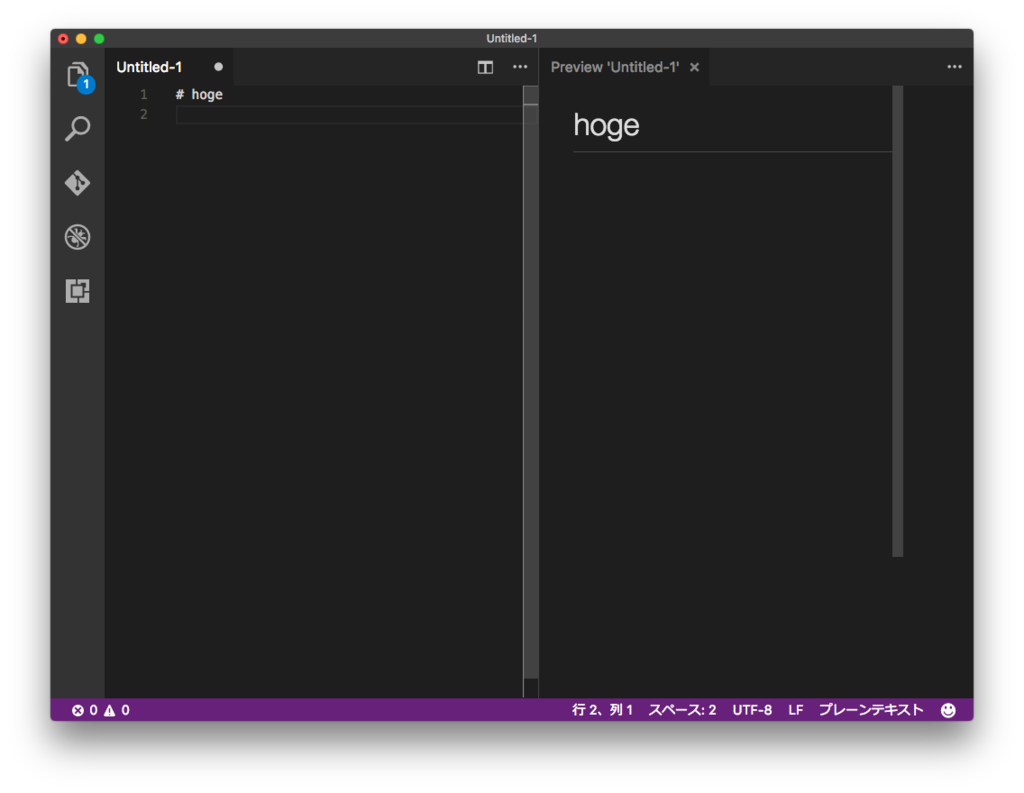Open the Debug view in activity bar
1024x793 pixels.
pyautogui.click(x=78, y=237)
